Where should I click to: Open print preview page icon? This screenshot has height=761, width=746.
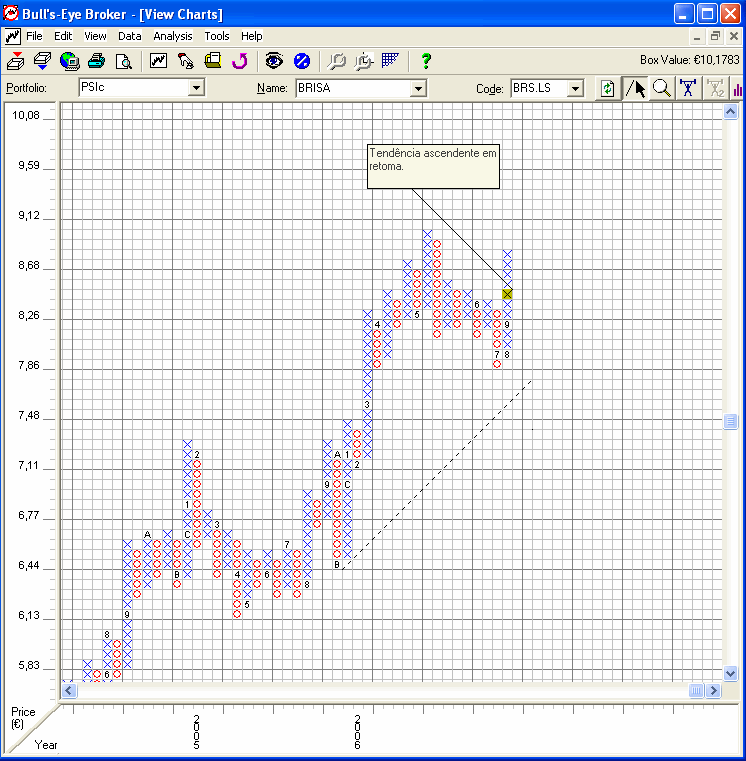pyautogui.click(x=123, y=61)
